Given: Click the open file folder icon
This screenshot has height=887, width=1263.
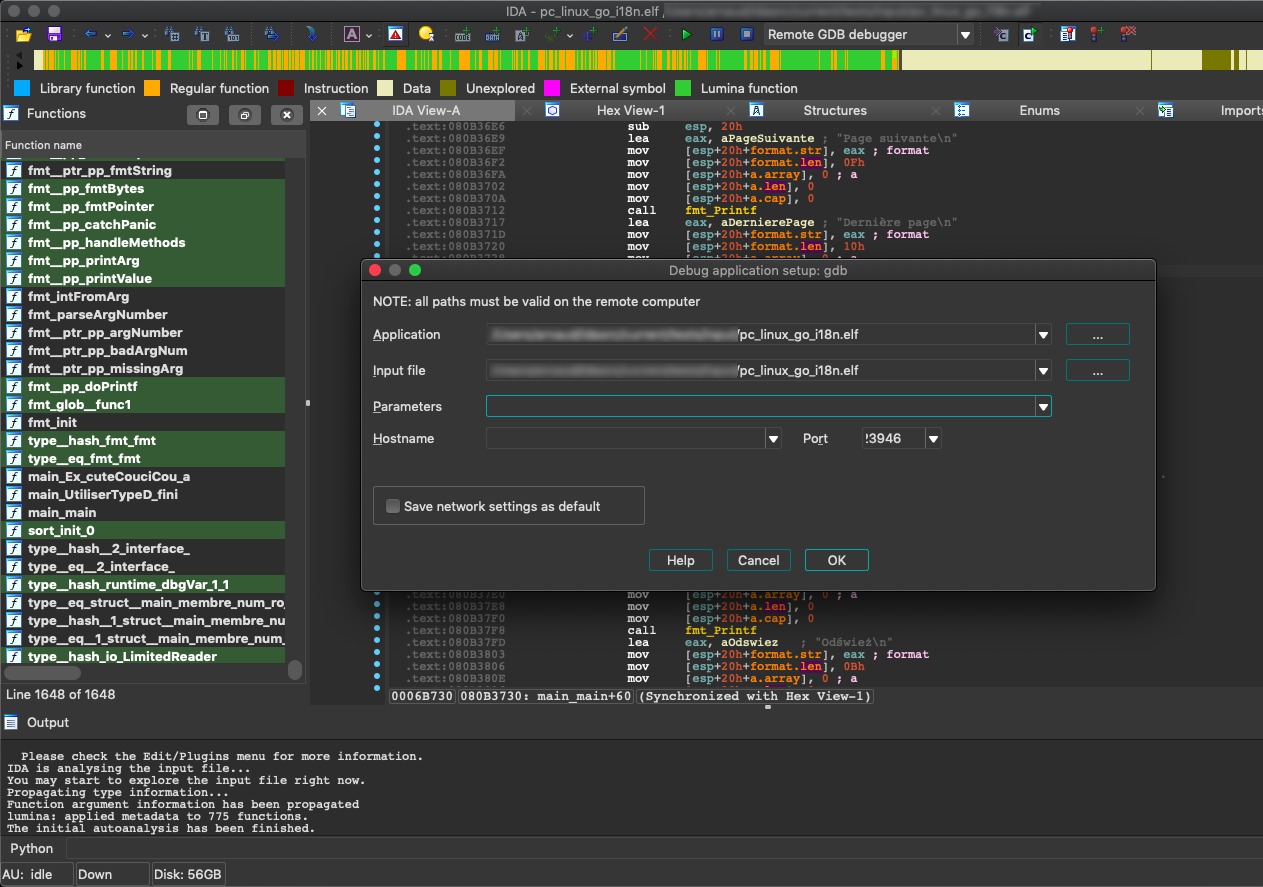Looking at the screenshot, I should (24, 34).
